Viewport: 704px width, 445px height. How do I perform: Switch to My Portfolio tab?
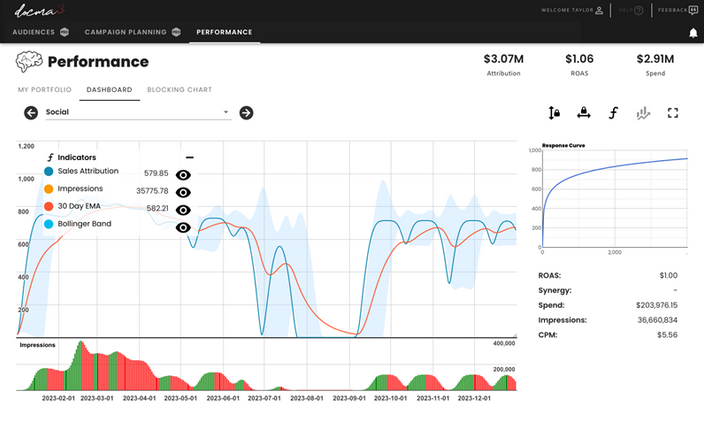pyautogui.click(x=44, y=89)
